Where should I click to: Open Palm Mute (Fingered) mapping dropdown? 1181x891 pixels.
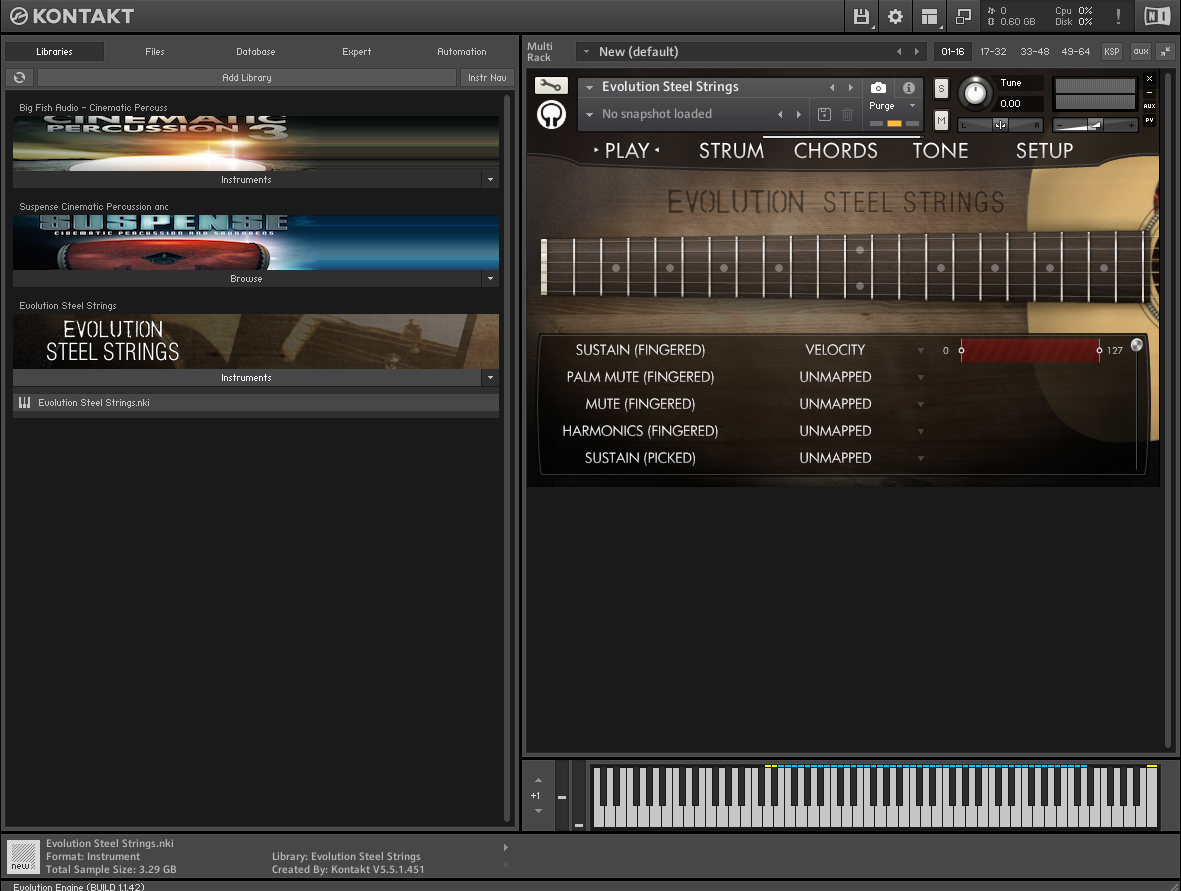920,377
